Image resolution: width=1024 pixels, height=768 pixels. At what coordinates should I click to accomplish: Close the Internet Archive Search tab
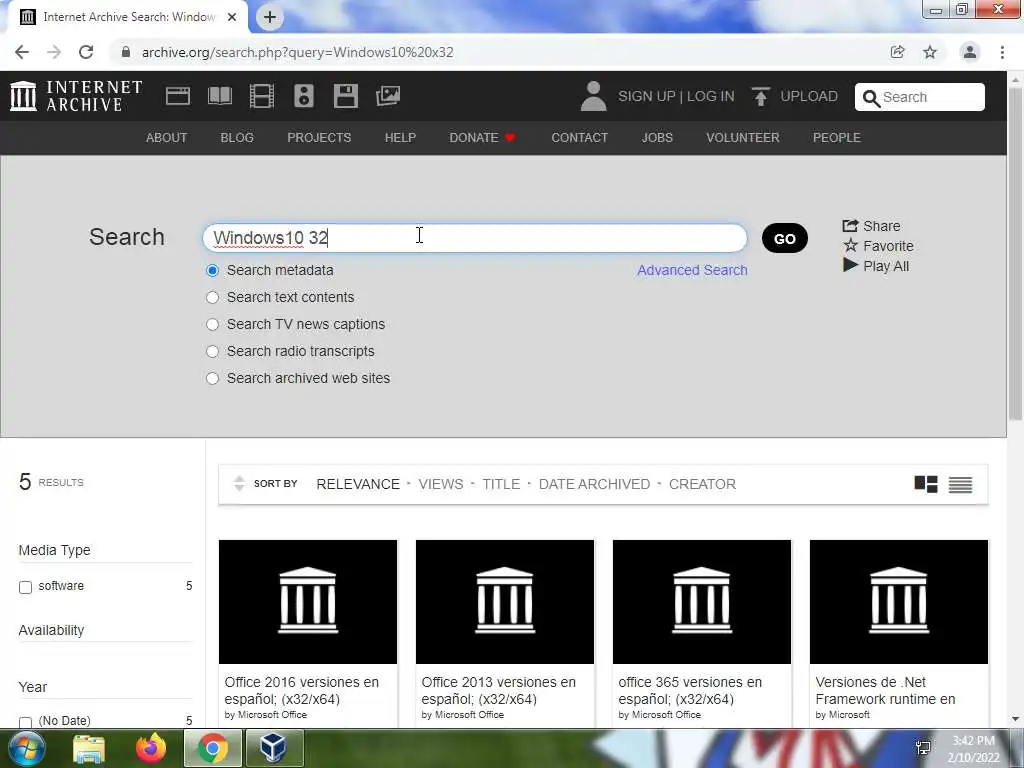tap(232, 17)
